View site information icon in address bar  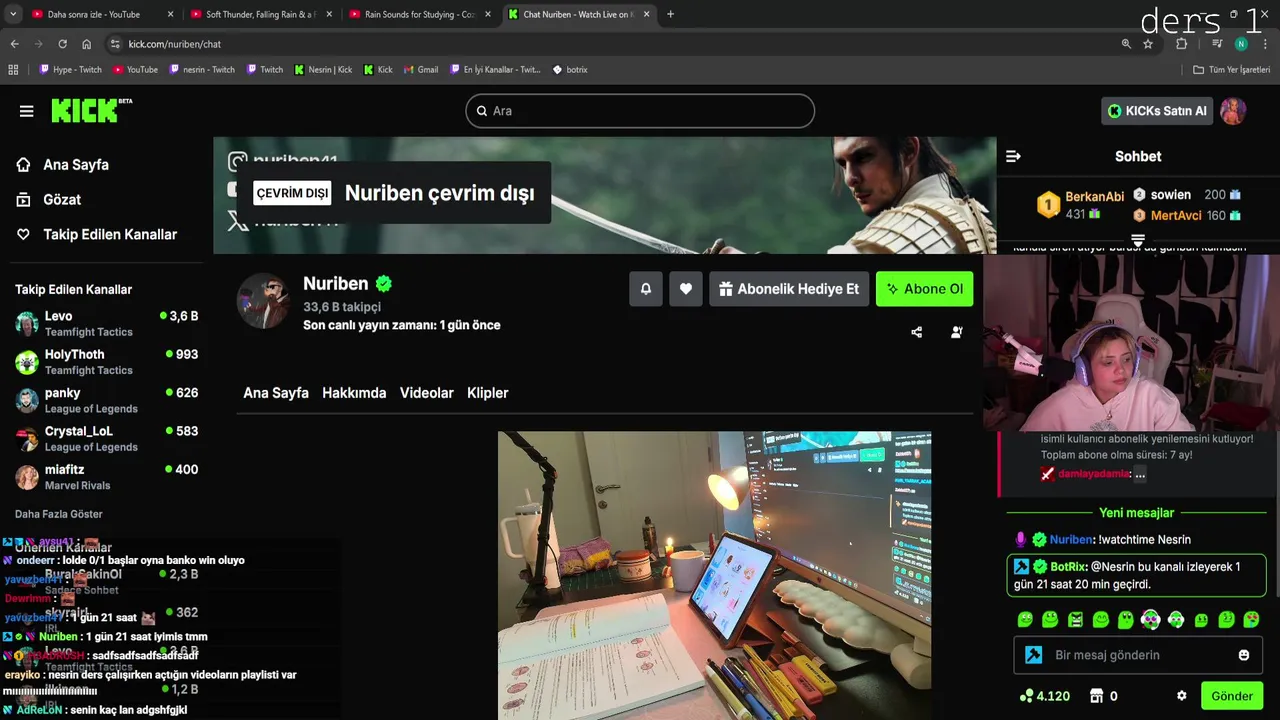click(115, 44)
